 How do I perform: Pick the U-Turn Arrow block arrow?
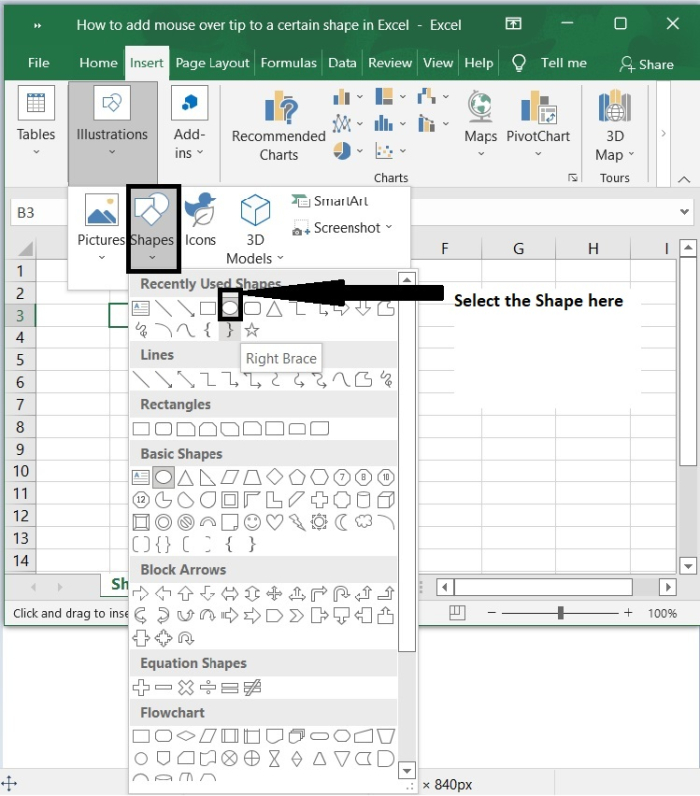[x=342, y=593]
